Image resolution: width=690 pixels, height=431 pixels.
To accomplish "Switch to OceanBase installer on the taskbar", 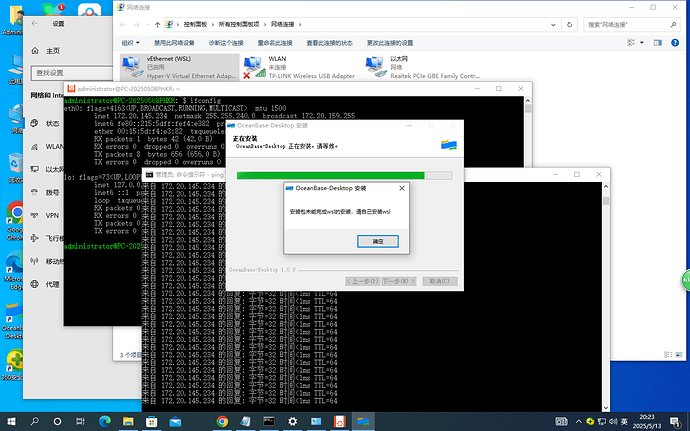I will click(x=363, y=422).
